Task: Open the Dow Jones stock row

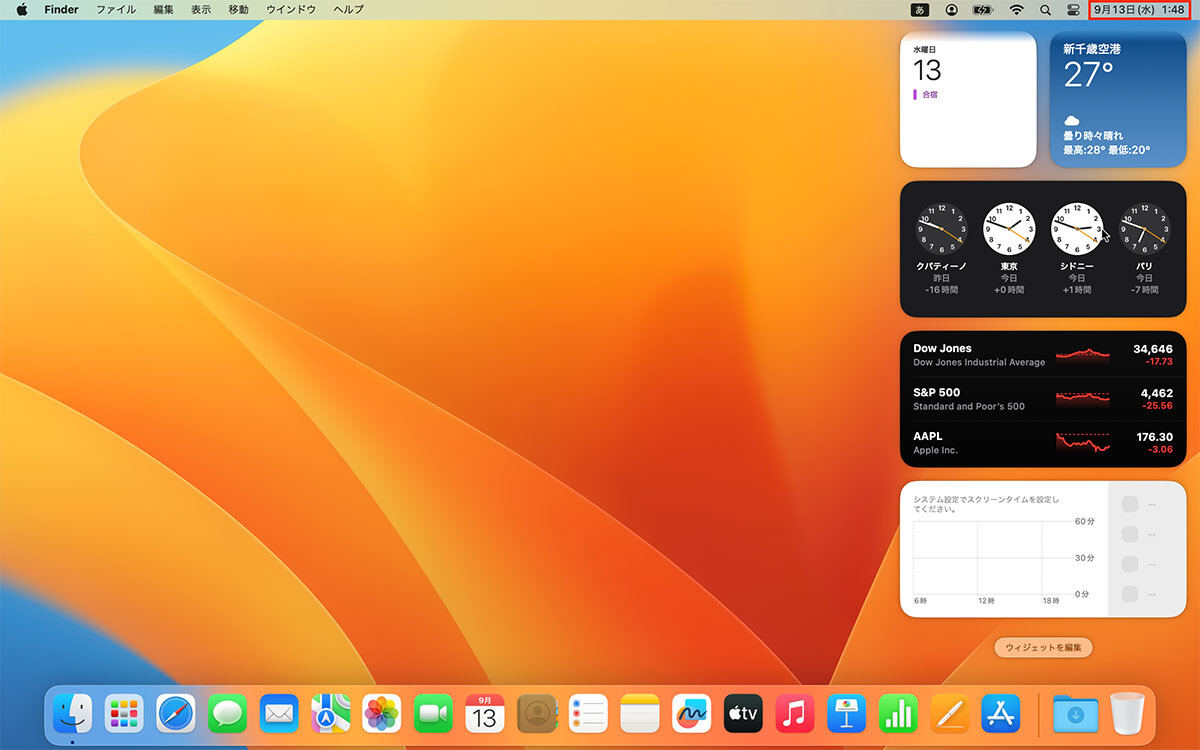Action: pyautogui.click(x=1043, y=355)
